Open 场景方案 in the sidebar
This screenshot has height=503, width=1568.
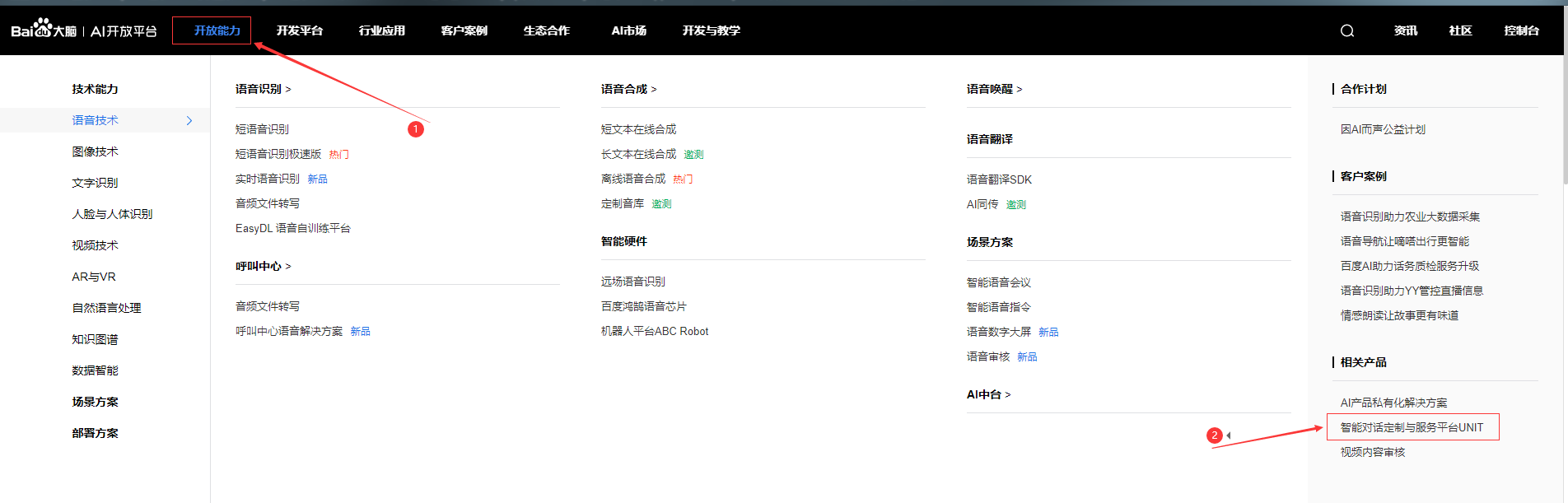pyautogui.click(x=96, y=402)
